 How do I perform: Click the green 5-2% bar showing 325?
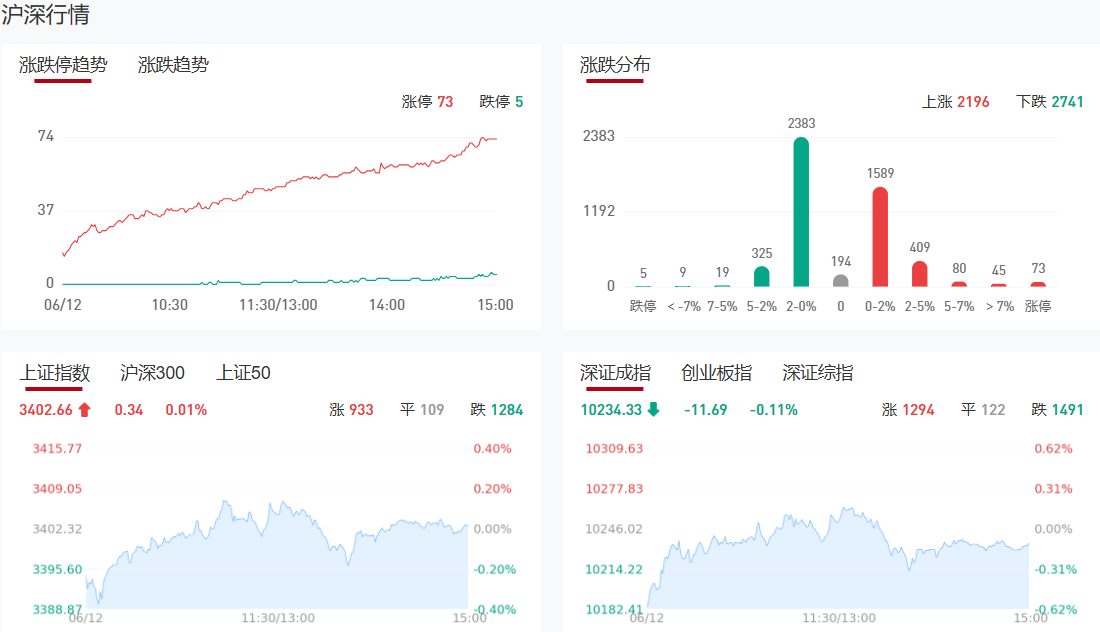pos(762,276)
